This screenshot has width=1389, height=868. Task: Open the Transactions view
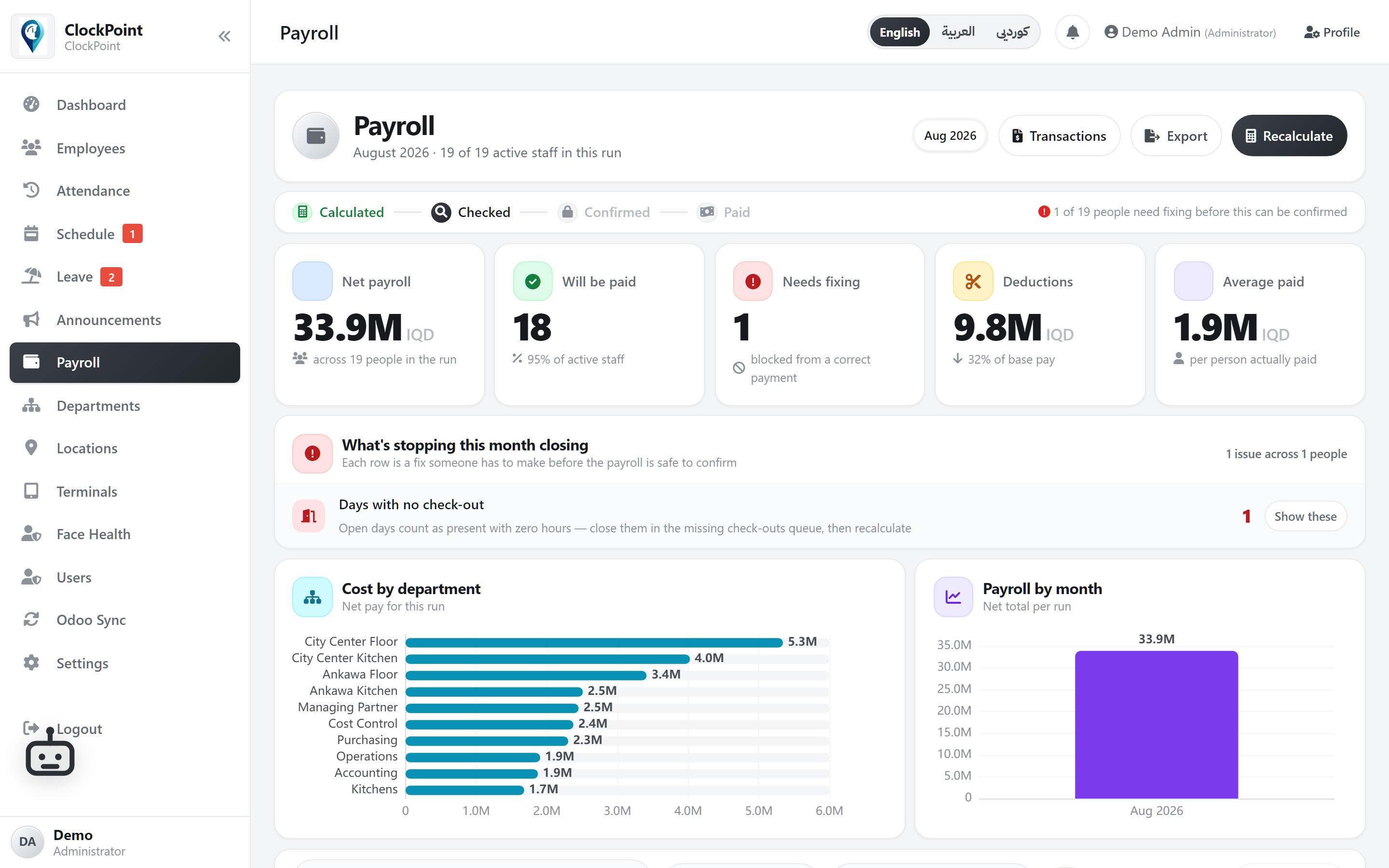(x=1059, y=136)
